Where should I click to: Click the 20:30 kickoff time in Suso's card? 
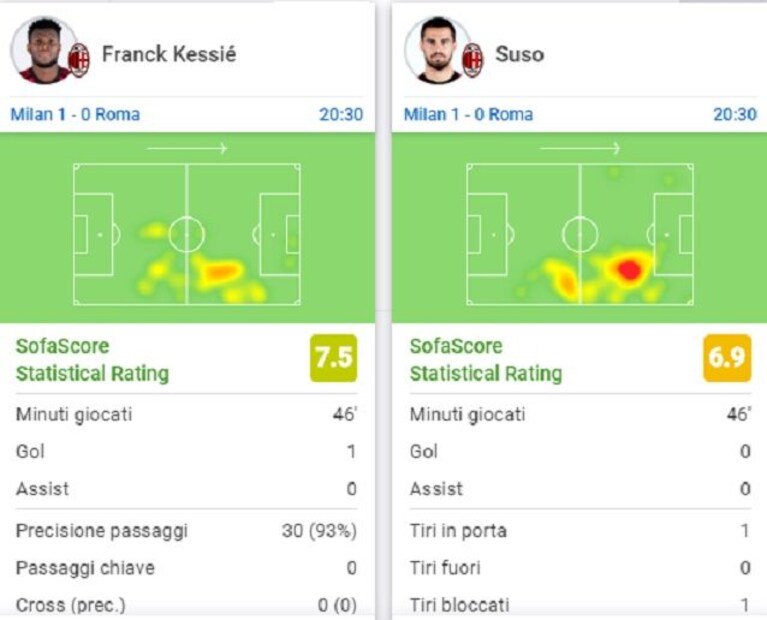[735, 115]
